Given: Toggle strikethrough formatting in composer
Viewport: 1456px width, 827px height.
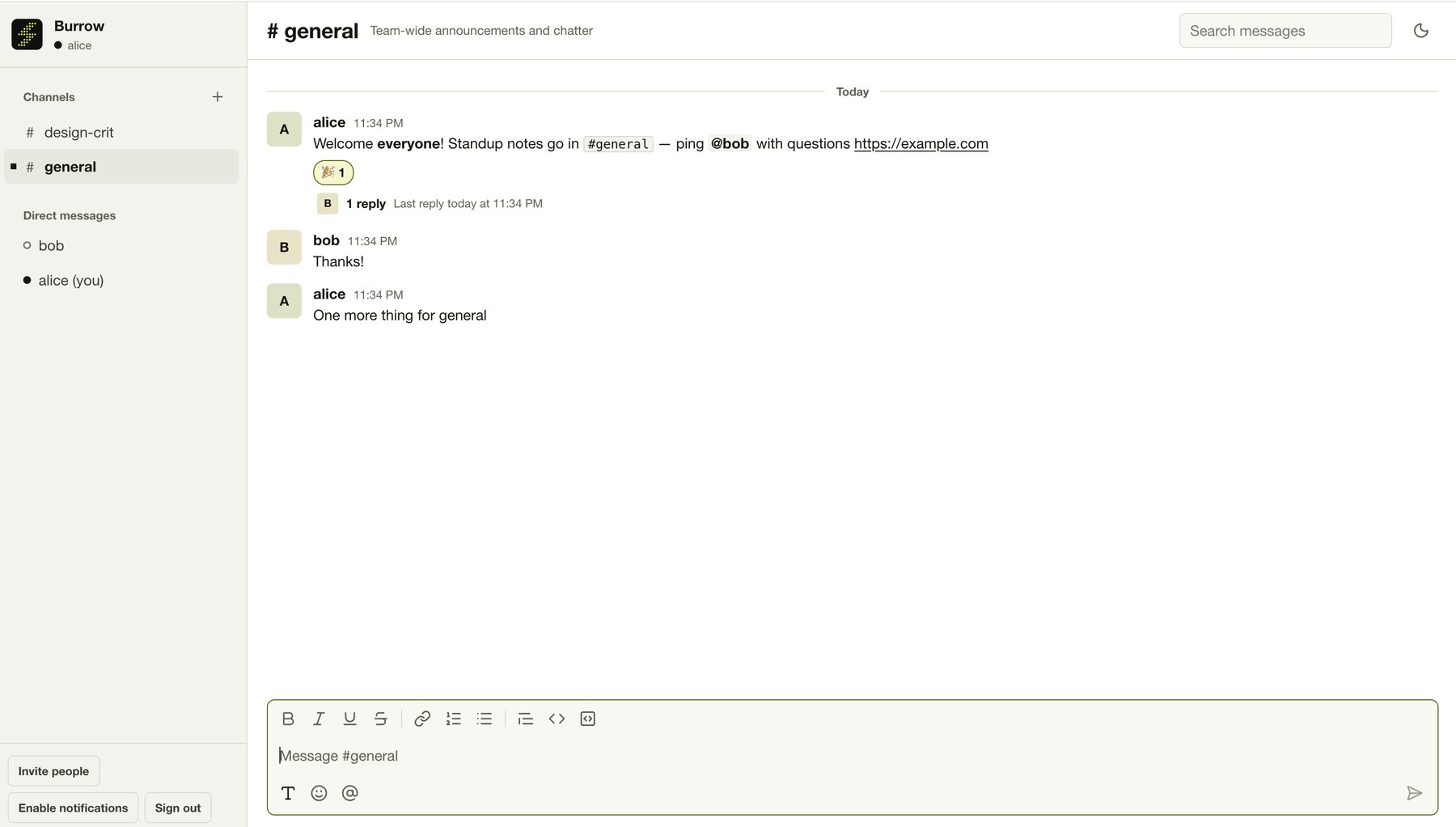Looking at the screenshot, I should coord(380,719).
